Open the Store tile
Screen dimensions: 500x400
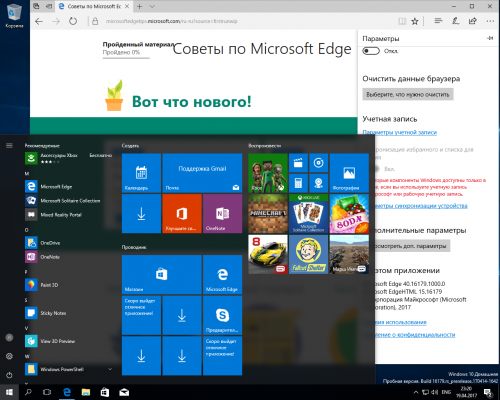click(162, 275)
